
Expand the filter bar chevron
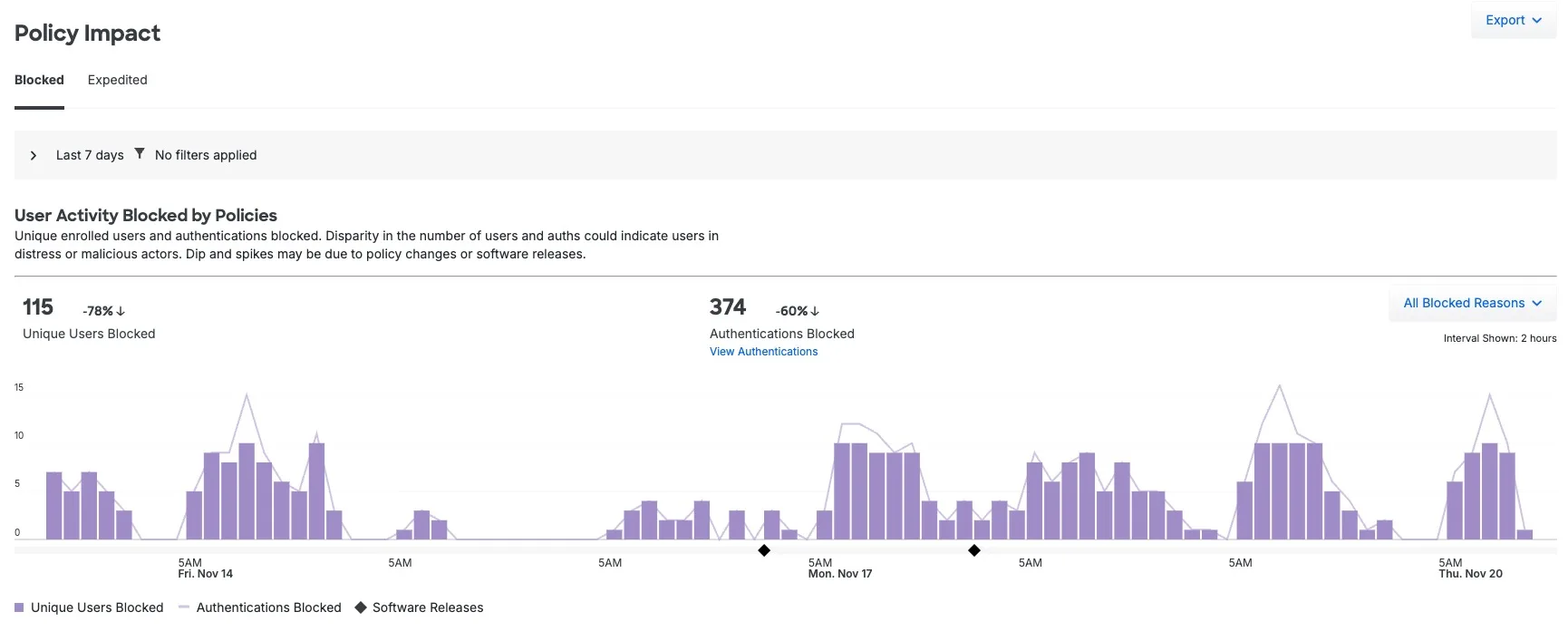click(x=34, y=156)
